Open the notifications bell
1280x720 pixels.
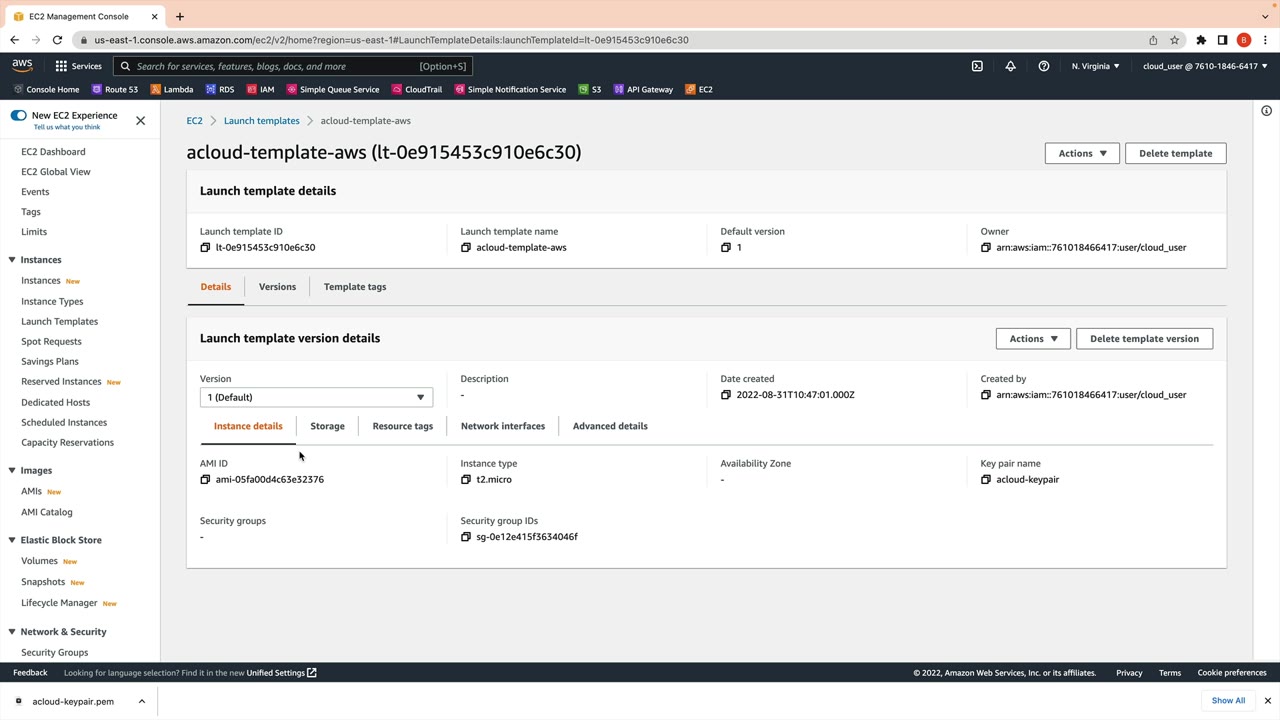point(1010,66)
